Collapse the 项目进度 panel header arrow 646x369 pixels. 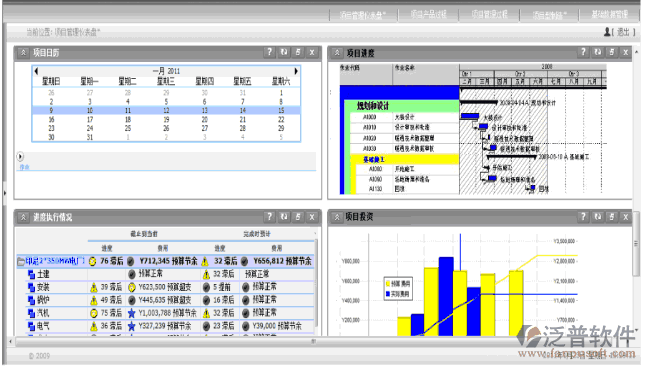coord(337,52)
